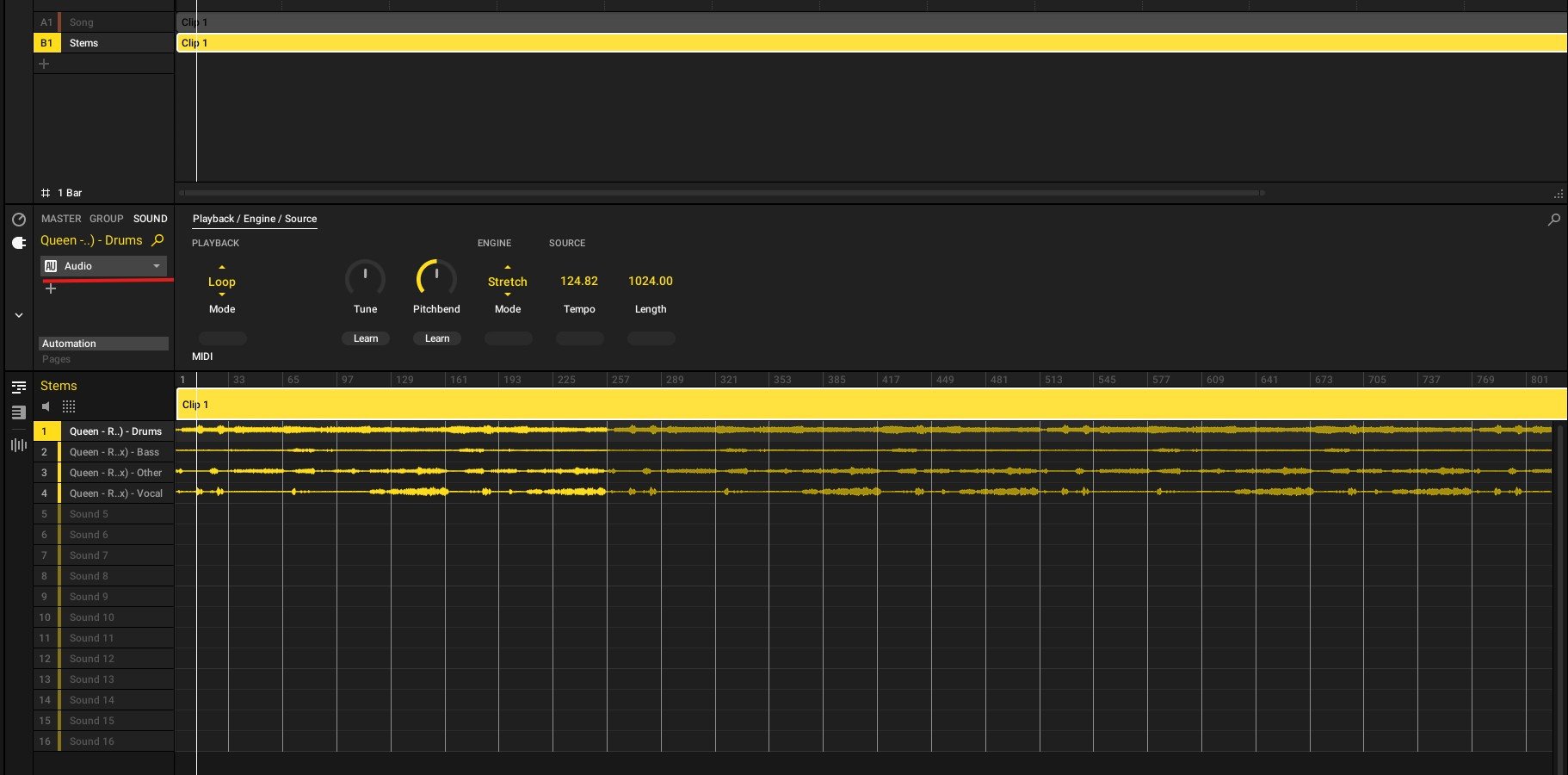1568x775 pixels.
Task: Select the empty Sound 12 slot
Action: (103, 659)
